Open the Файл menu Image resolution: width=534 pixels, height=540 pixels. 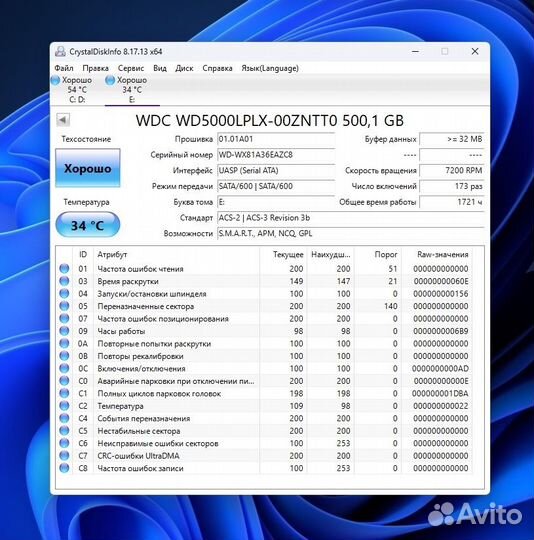click(64, 68)
